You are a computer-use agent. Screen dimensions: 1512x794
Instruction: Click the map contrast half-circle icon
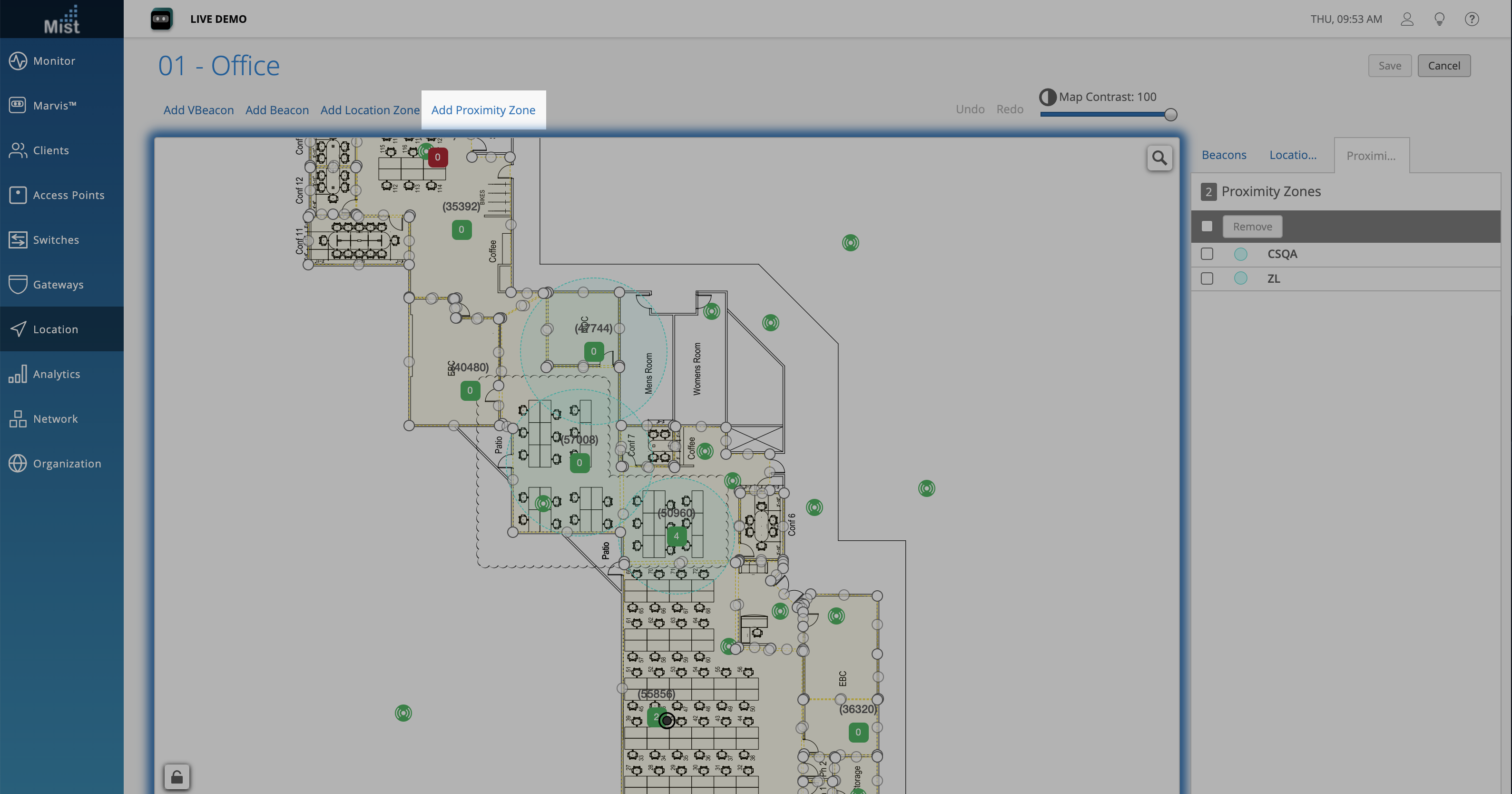click(x=1048, y=97)
